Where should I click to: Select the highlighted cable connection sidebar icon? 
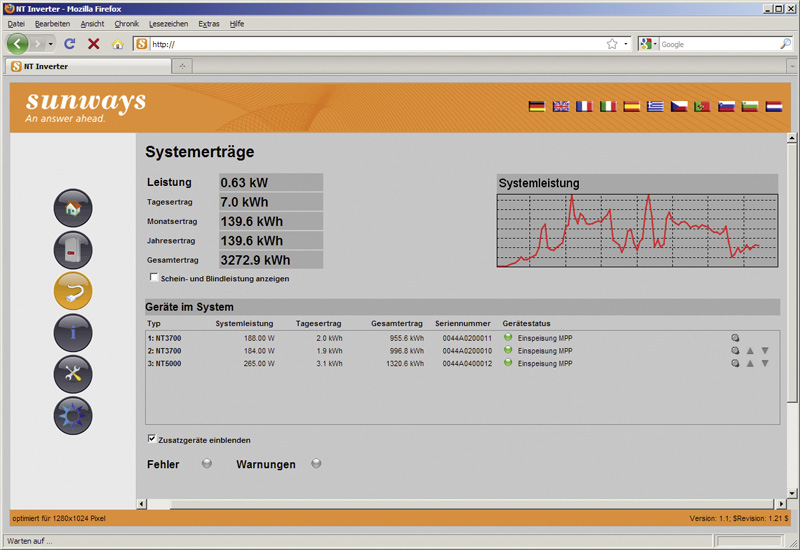click(73, 291)
